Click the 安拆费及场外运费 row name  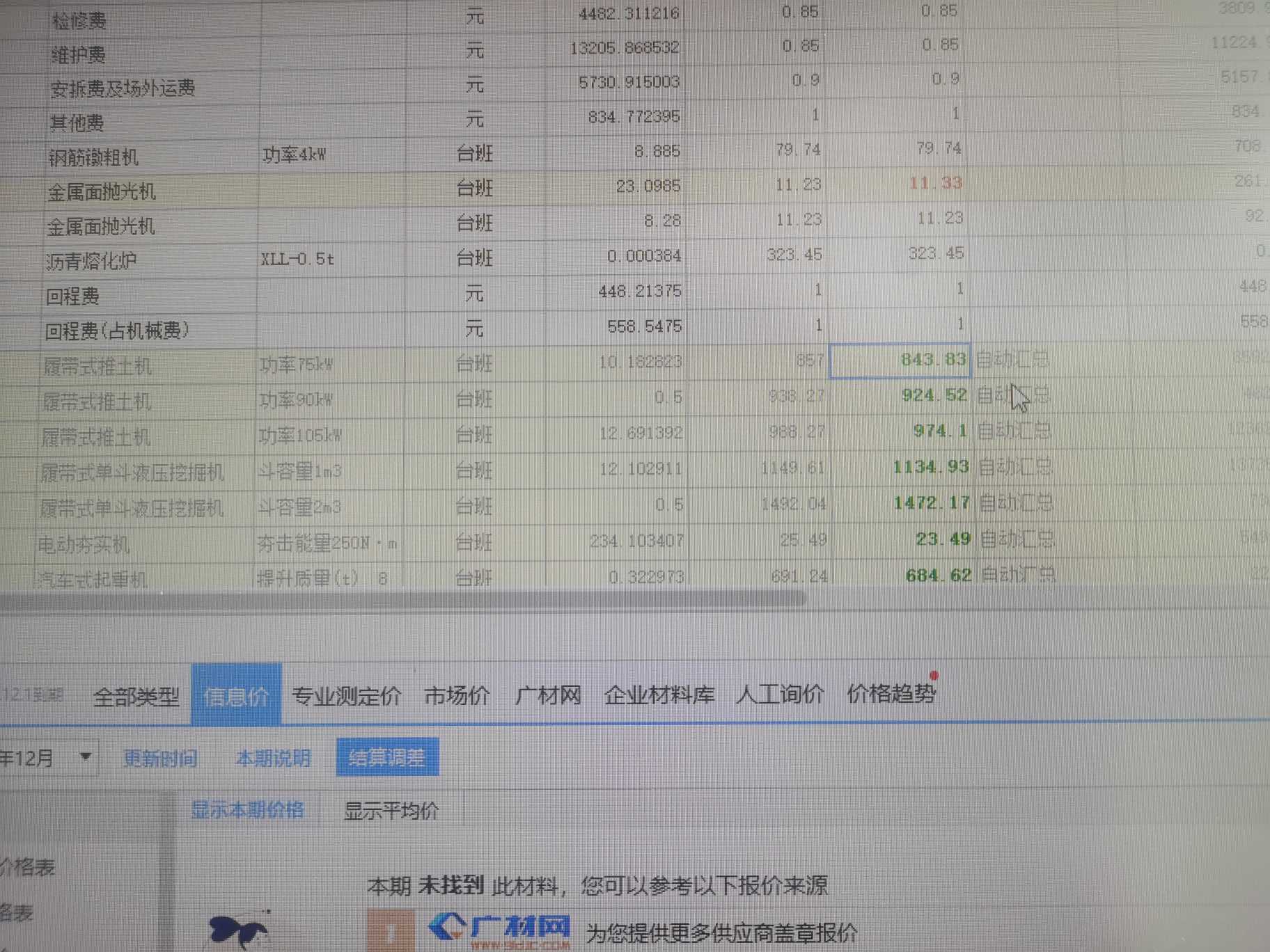tap(123, 88)
